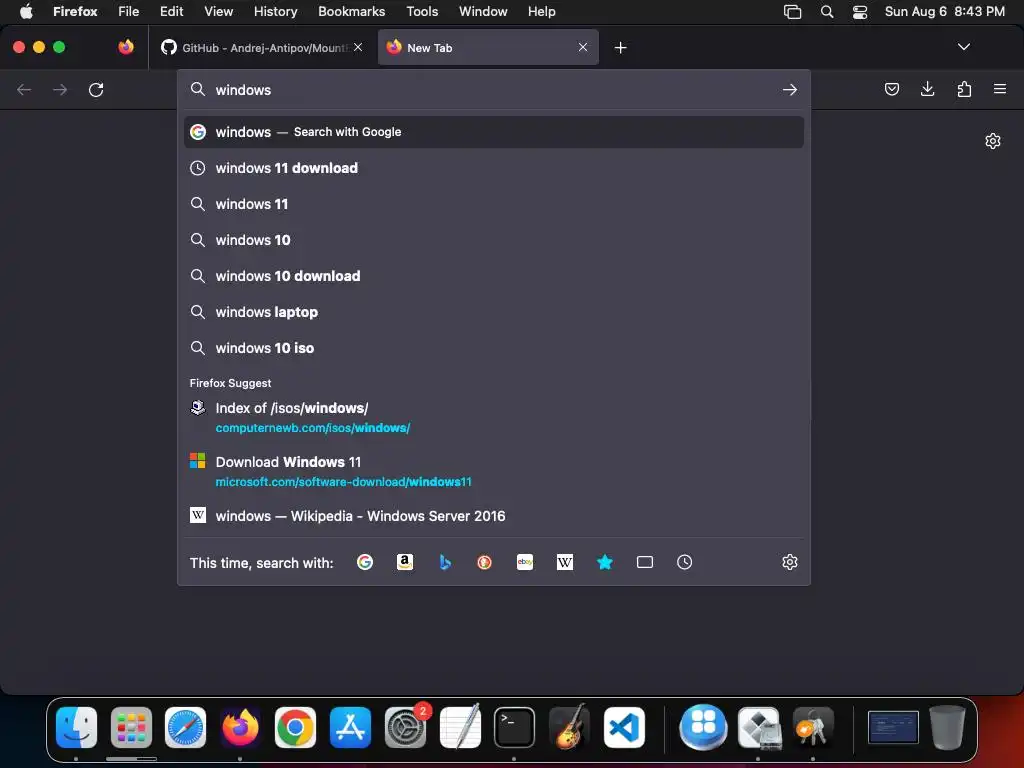
Task: Open Firefox View pinned icon
Action: click(x=126, y=47)
